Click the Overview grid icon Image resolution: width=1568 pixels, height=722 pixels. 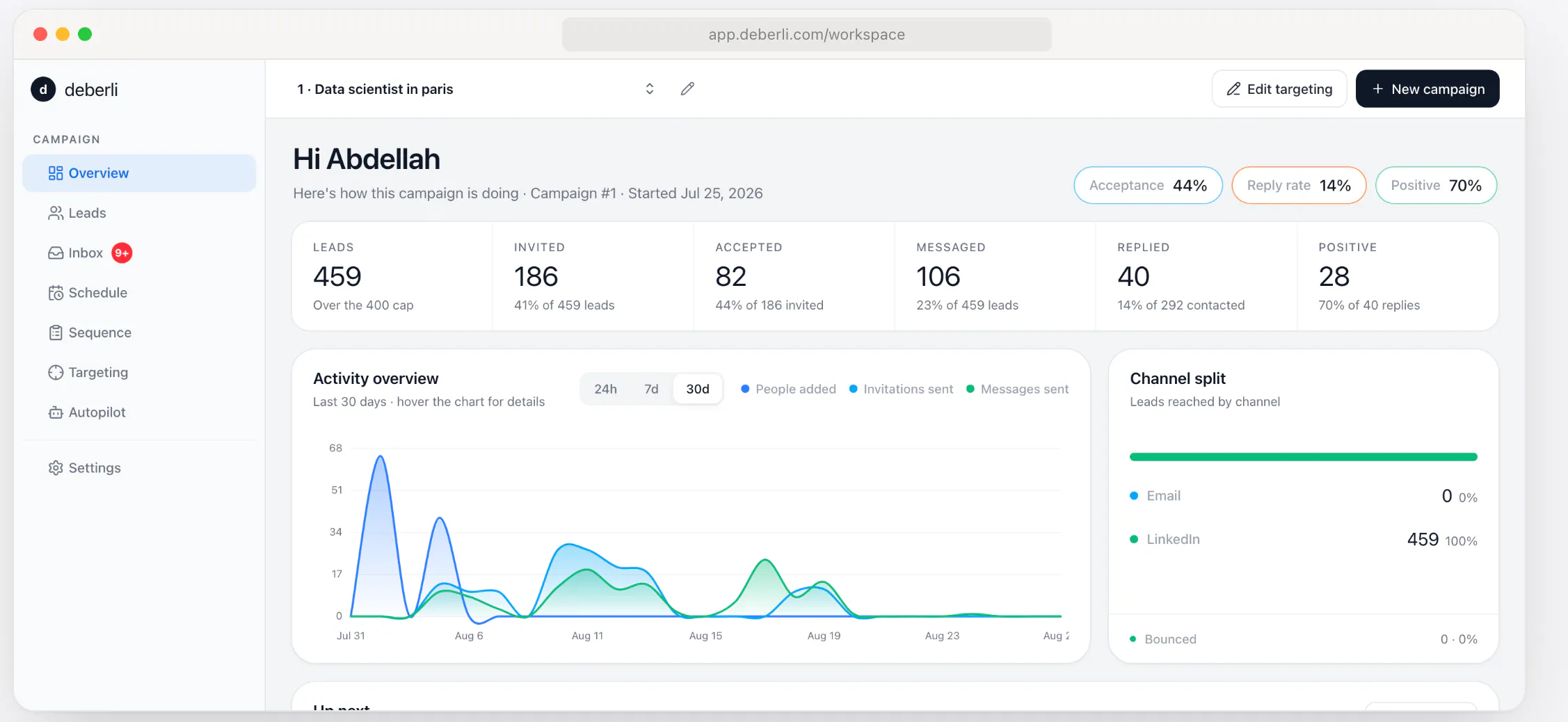56,173
